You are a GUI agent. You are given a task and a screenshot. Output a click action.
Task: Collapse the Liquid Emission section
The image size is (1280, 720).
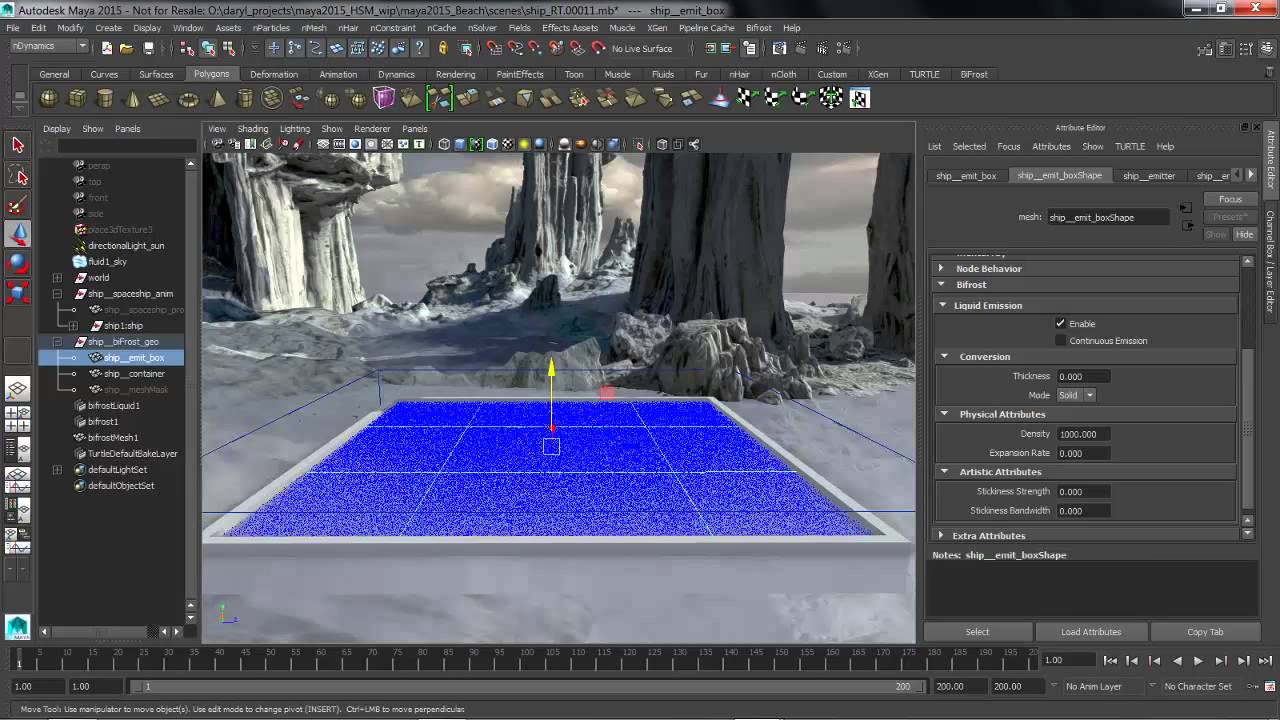943,305
